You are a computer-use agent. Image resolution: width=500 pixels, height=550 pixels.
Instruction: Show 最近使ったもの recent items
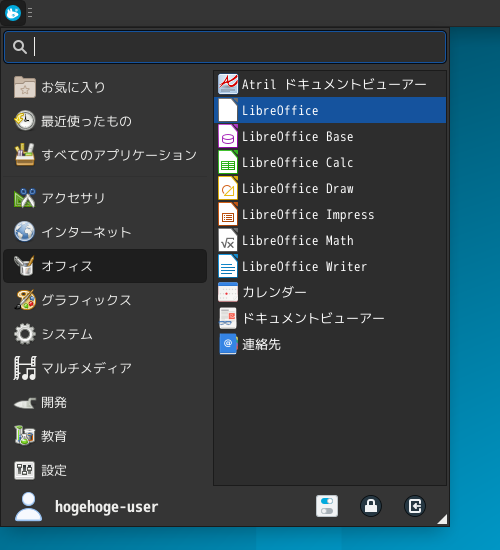tap(105, 121)
